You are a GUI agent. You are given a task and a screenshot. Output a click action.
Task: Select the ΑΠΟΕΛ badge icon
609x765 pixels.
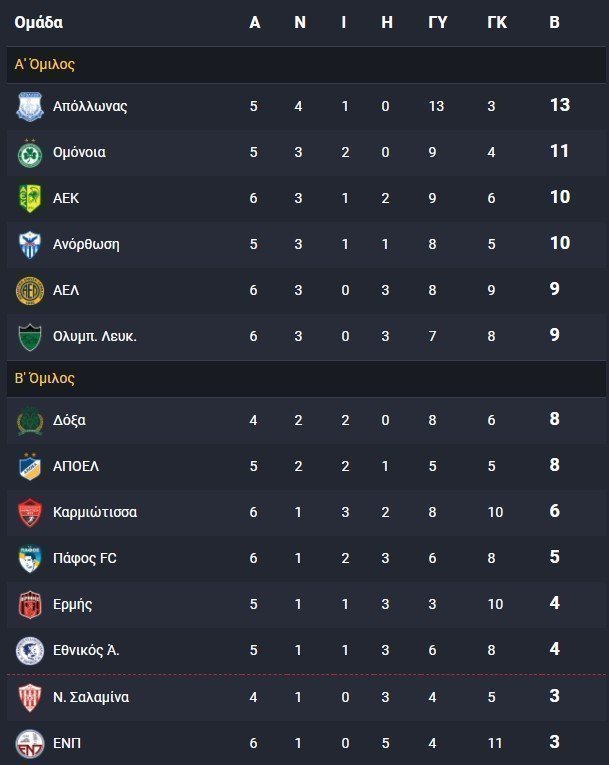click(30, 466)
